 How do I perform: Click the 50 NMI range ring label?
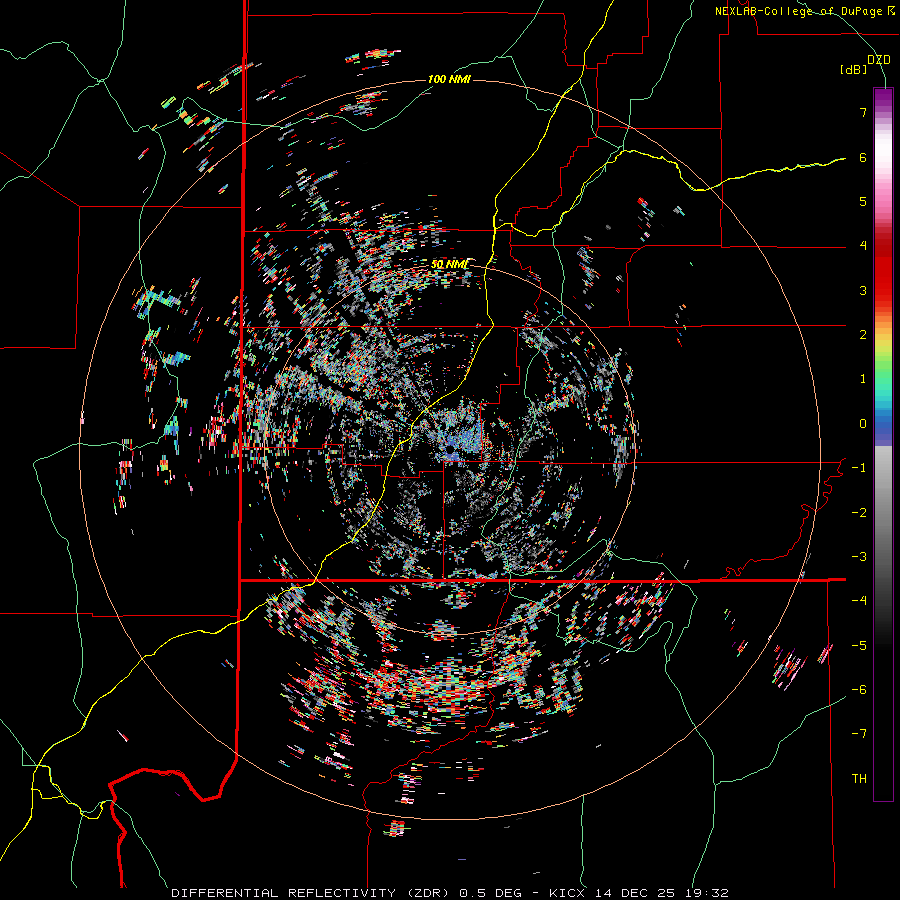(x=449, y=264)
